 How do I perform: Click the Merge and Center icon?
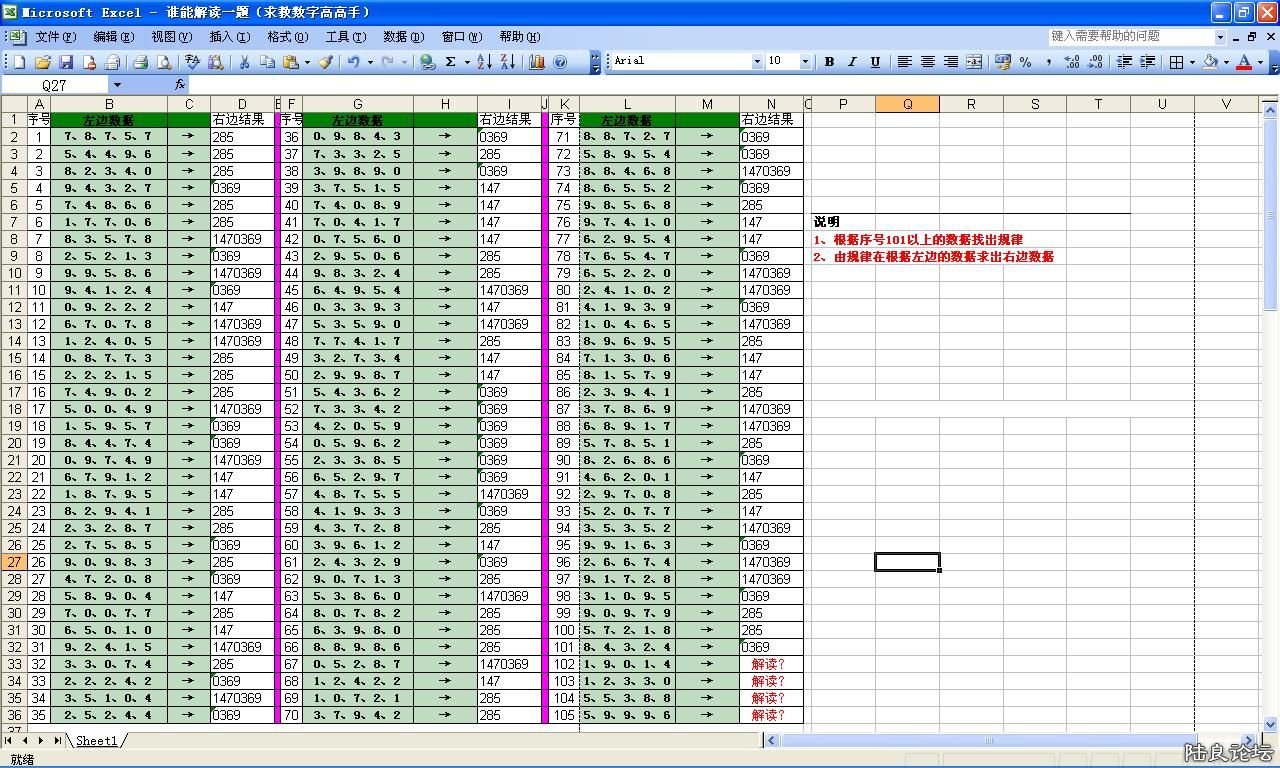[x=974, y=62]
